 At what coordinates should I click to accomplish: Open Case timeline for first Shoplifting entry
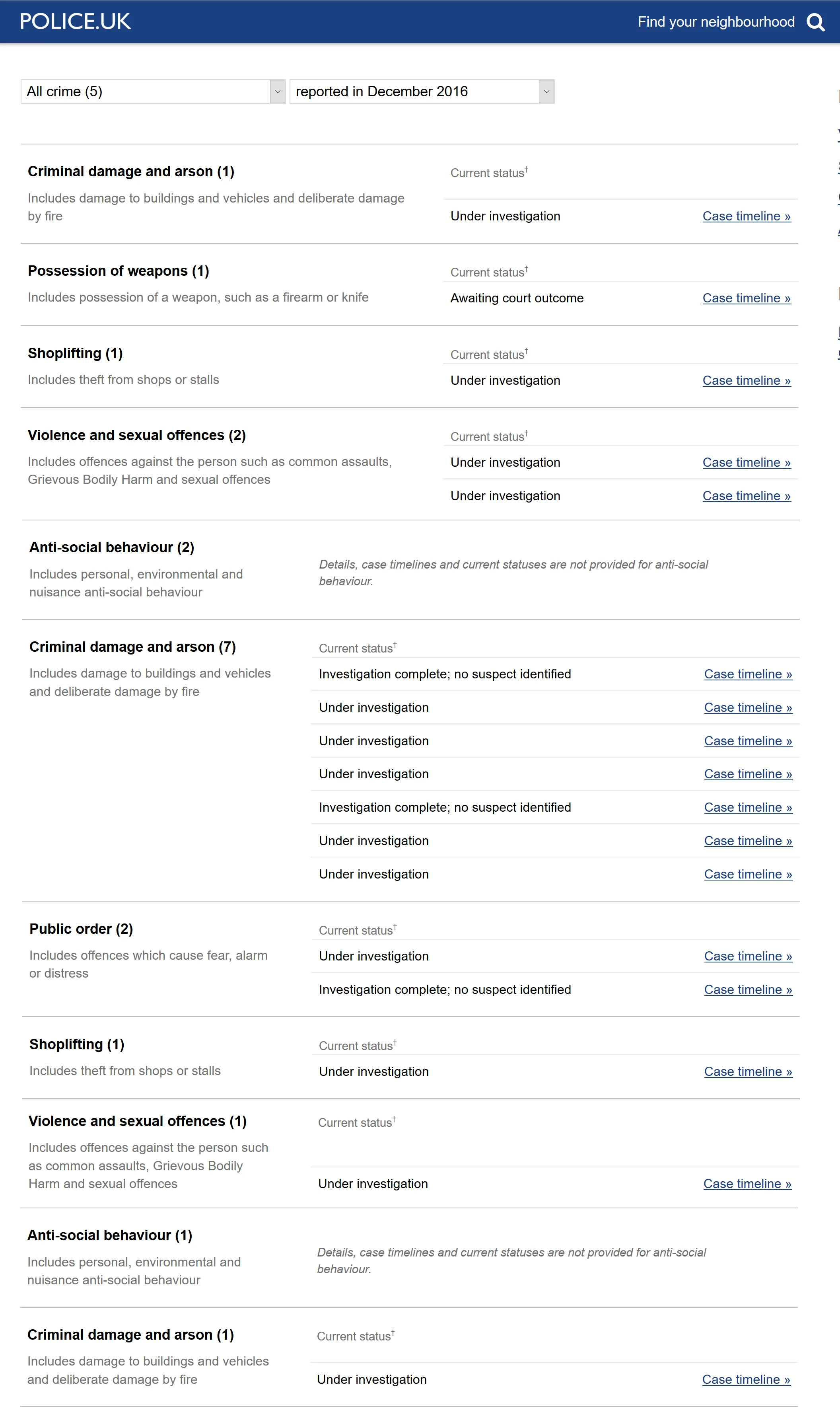747,380
